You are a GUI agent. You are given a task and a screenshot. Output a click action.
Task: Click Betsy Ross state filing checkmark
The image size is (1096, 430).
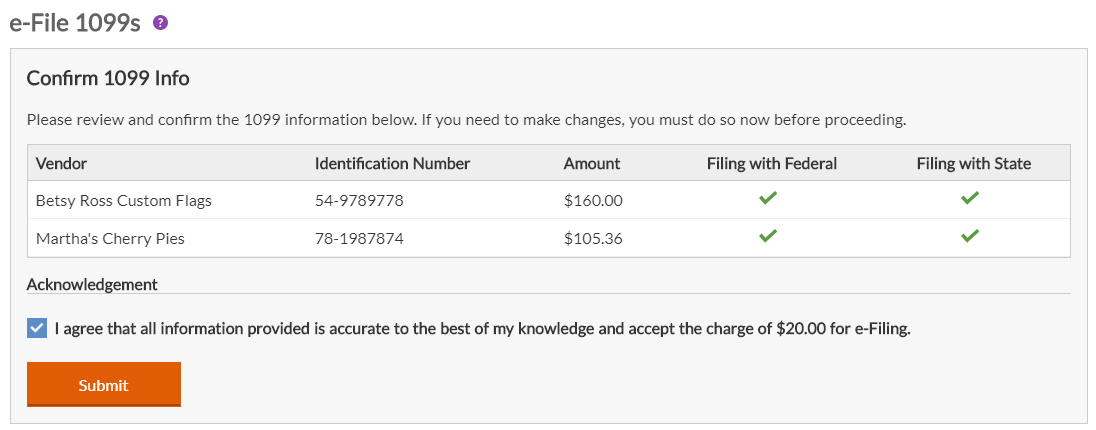click(x=969, y=199)
